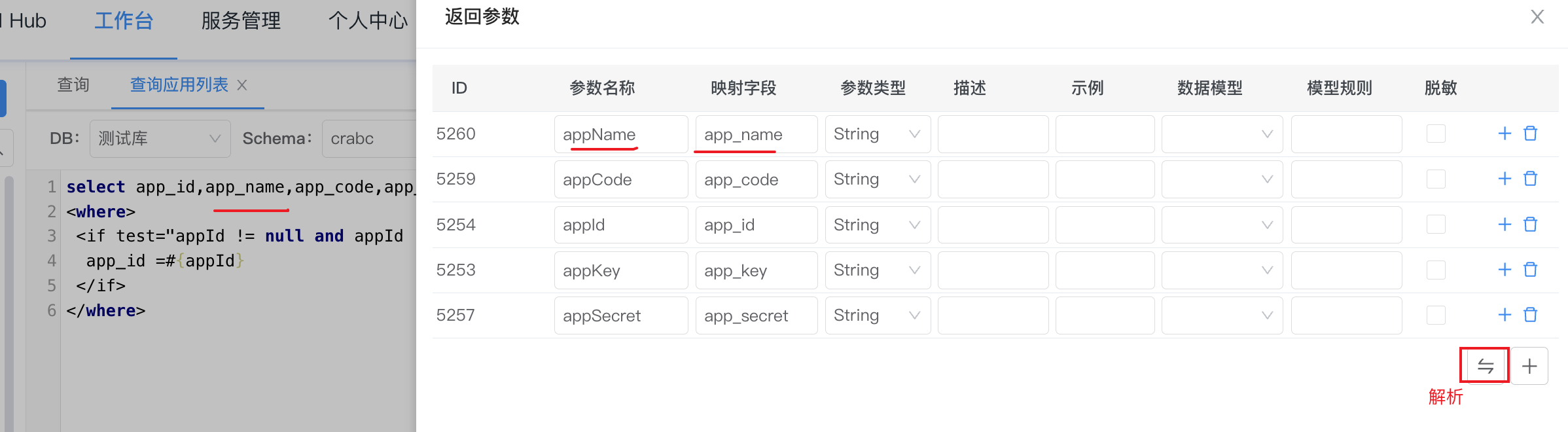Delete the appName parameter row
The height and width of the screenshot is (432, 1568).
[x=1530, y=134]
